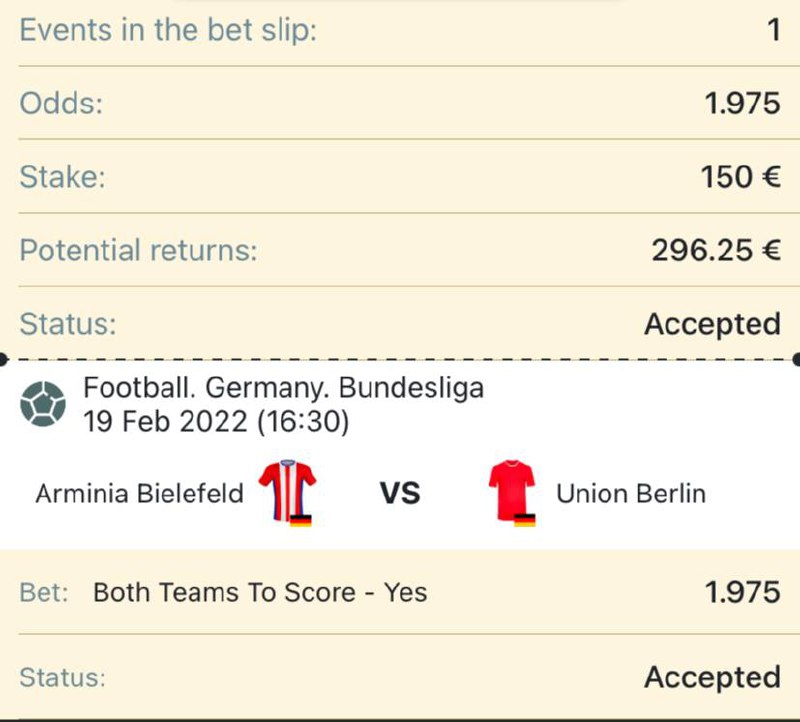Click the Events in the bet slip count
This screenshot has width=800, height=722.
(774, 30)
